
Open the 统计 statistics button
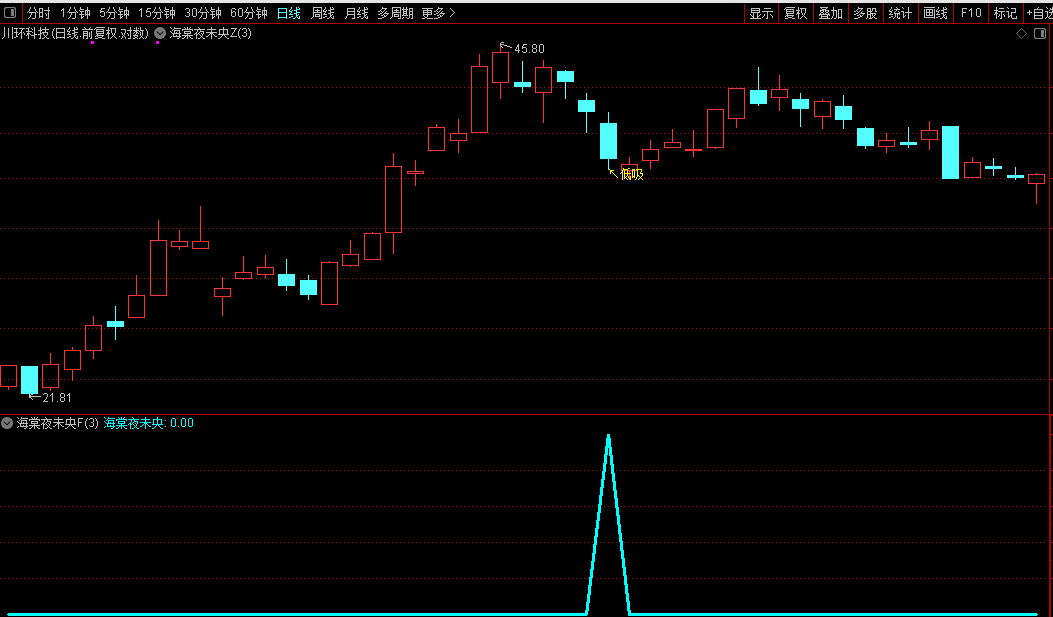901,13
